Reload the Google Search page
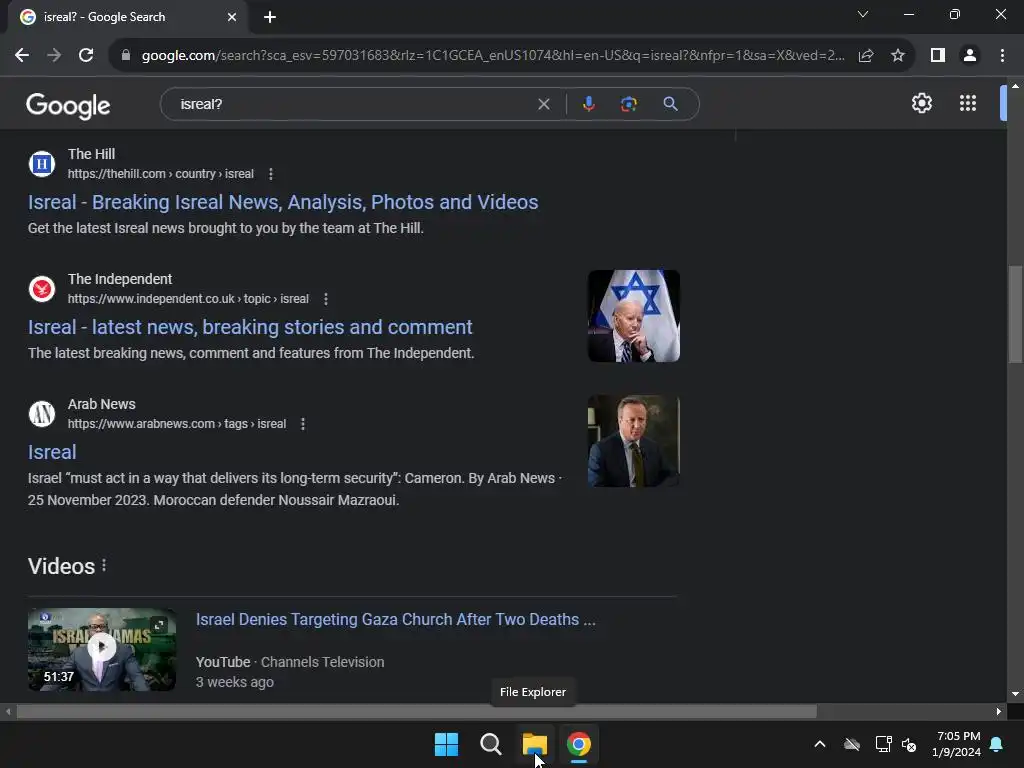 click(x=86, y=56)
